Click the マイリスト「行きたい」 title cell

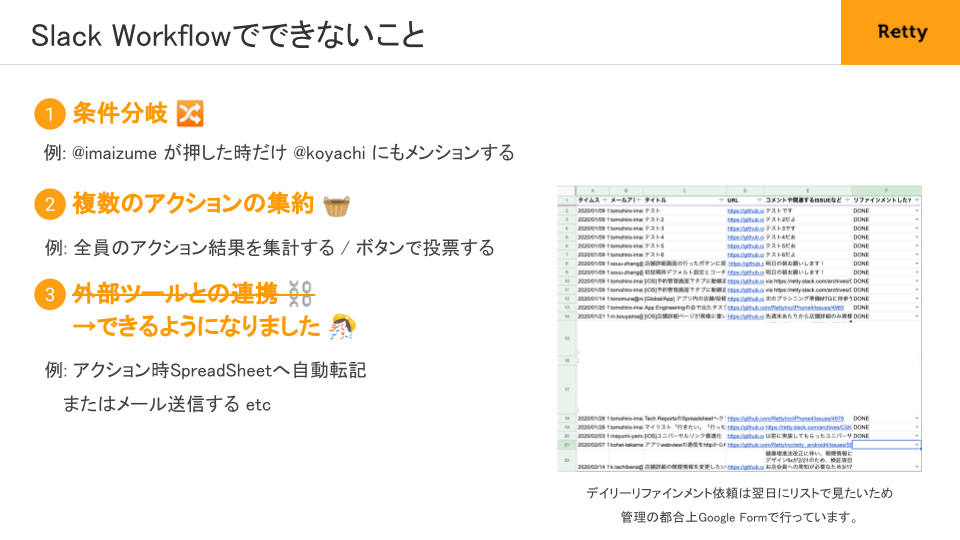click(684, 427)
